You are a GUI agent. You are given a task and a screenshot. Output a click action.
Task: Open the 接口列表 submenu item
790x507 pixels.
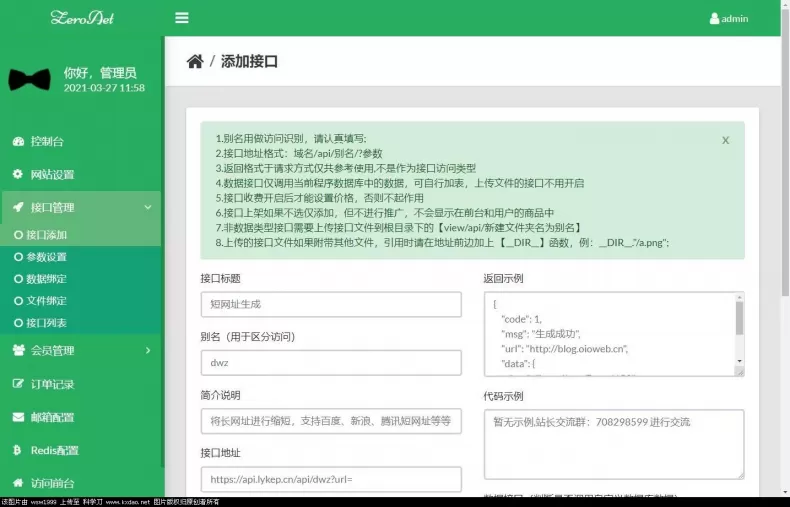click(x=40, y=323)
